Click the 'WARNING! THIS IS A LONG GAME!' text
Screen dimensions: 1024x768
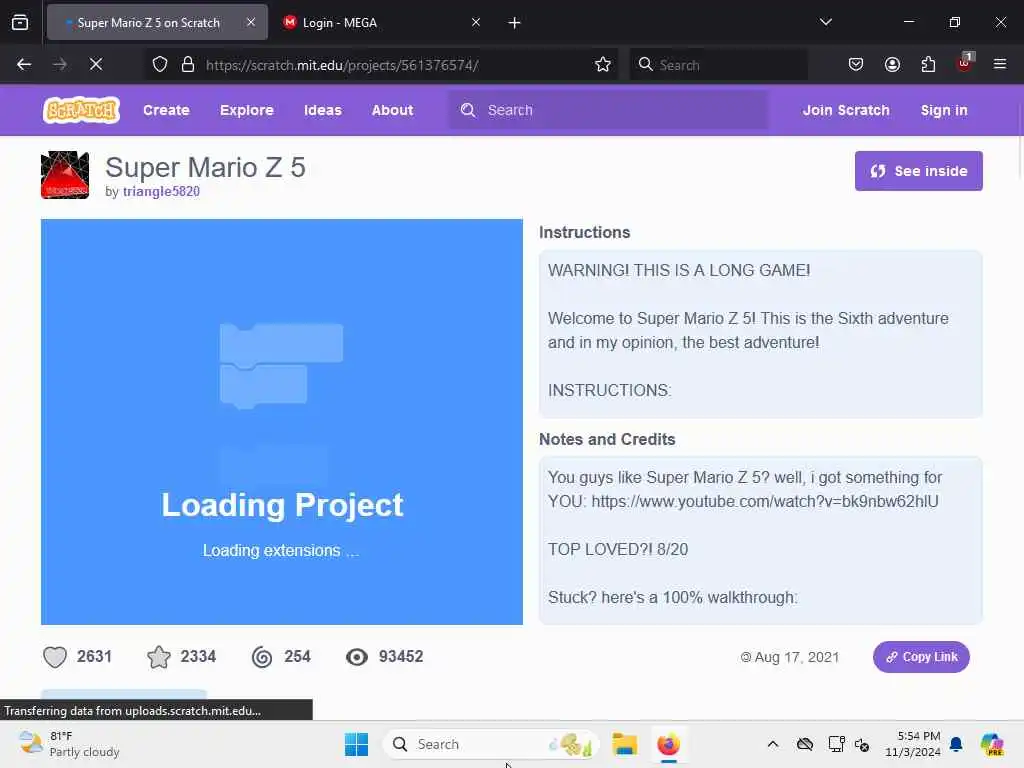tap(679, 270)
